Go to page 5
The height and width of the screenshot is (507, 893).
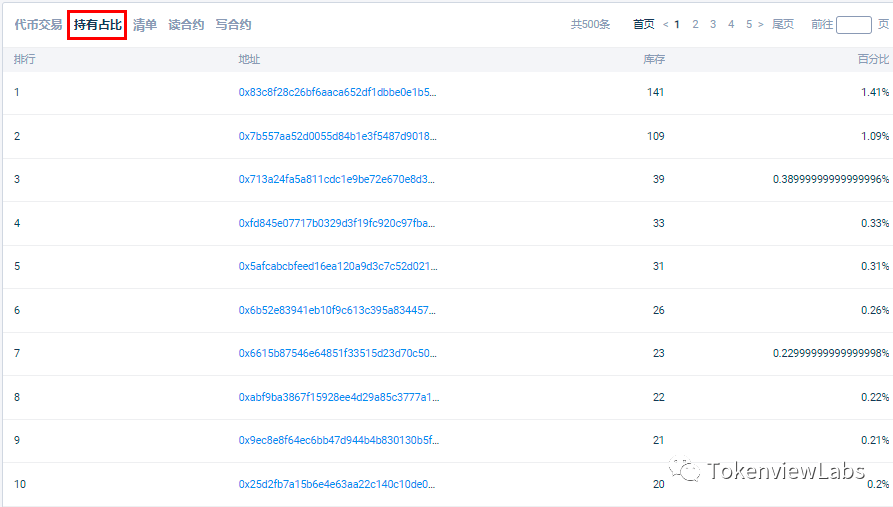[749, 24]
